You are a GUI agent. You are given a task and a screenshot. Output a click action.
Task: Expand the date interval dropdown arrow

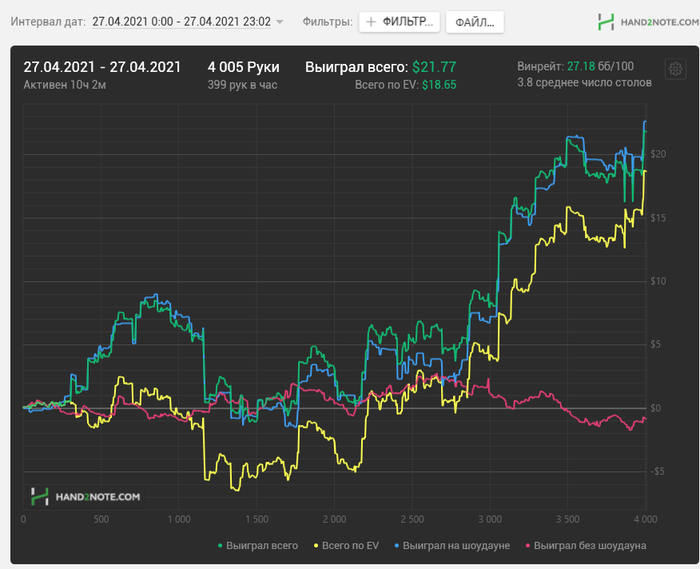279,21
